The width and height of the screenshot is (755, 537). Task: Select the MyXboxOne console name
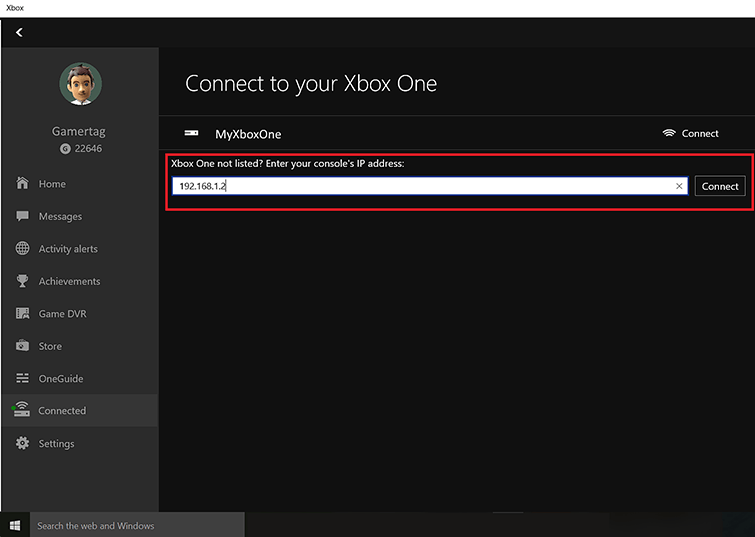click(248, 134)
